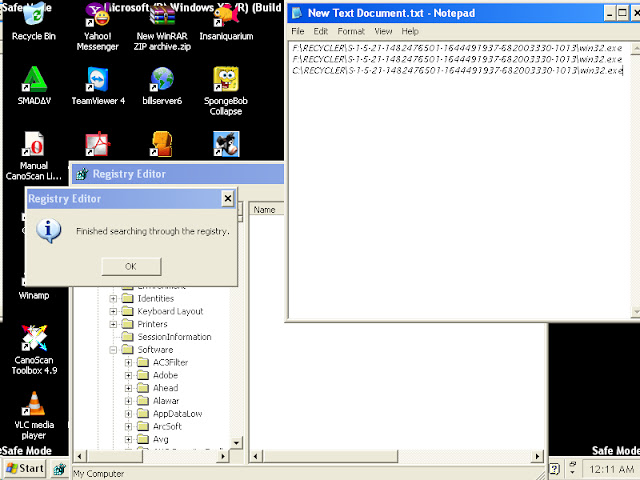Click values pane scroll right arrow
The height and width of the screenshot is (480, 640).
(x=538, y=456)
